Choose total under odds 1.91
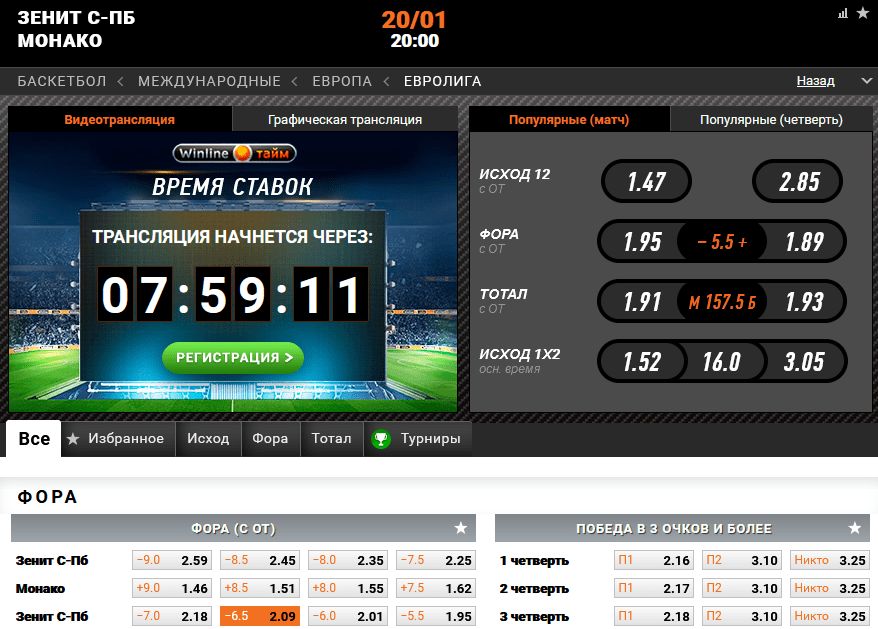 [x=642, y=301]
